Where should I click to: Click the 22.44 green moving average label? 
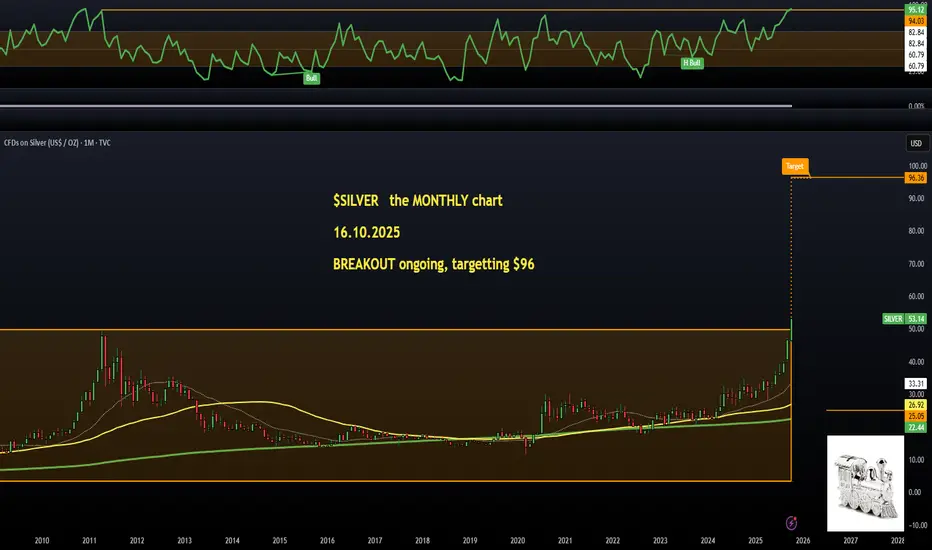coord(915,428)
